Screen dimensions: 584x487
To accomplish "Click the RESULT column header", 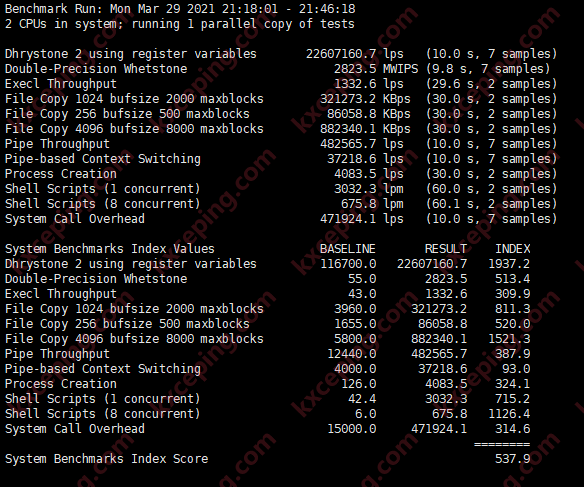I will pyautogui.click(x=445, y=249).
